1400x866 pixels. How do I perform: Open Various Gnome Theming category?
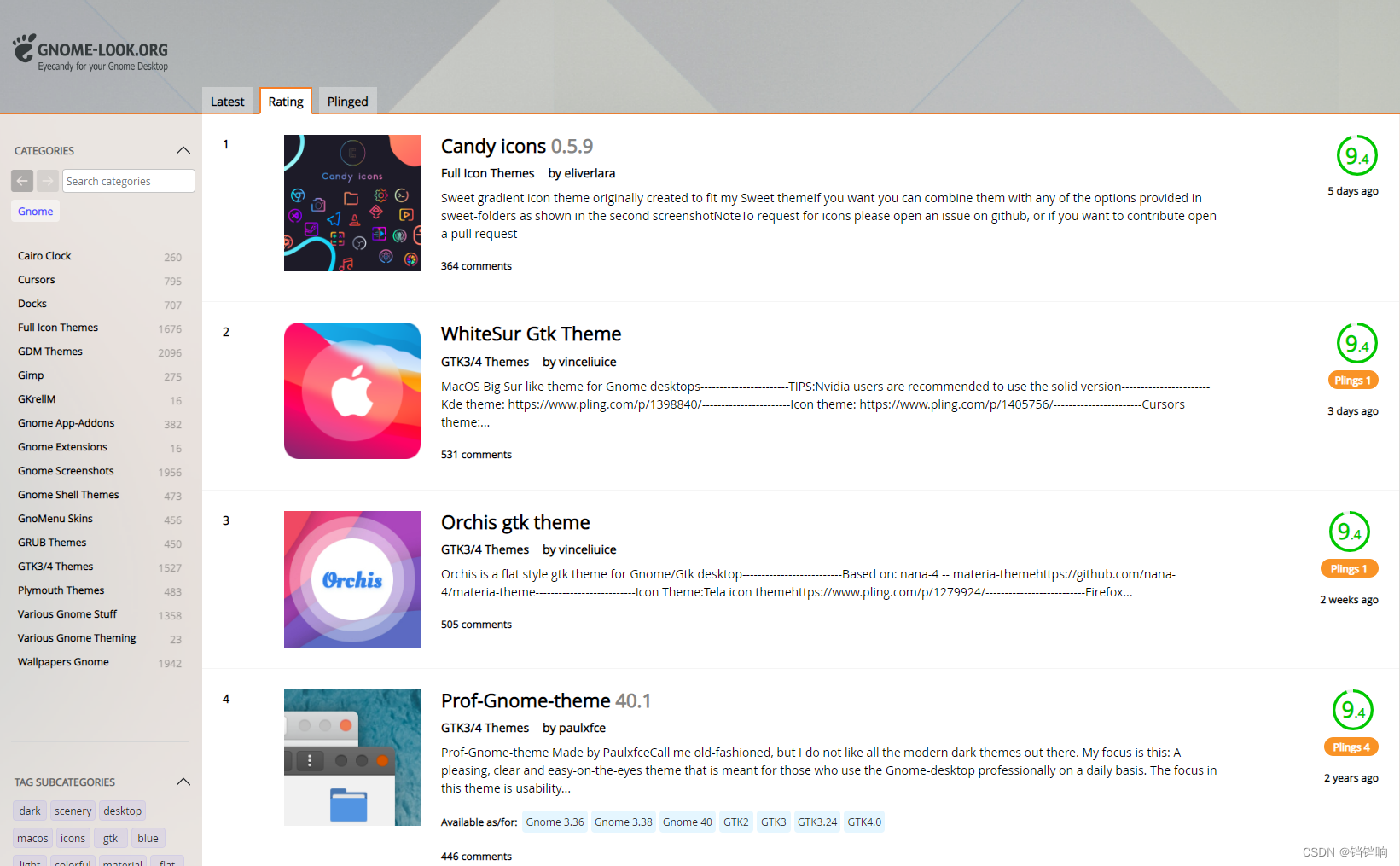(x=77, y=638)
